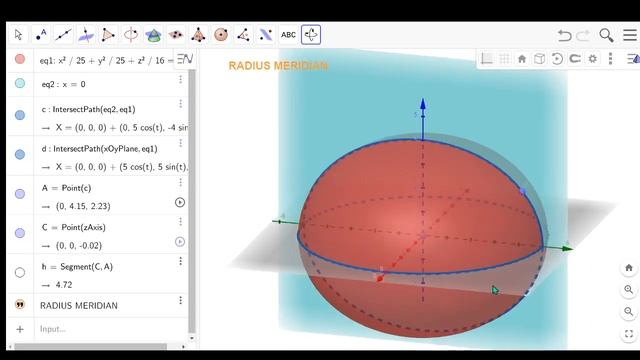The image size is (640, 360).
Task: Select the 'h = Segment(C, A)' definition
Action: (77, 267)
